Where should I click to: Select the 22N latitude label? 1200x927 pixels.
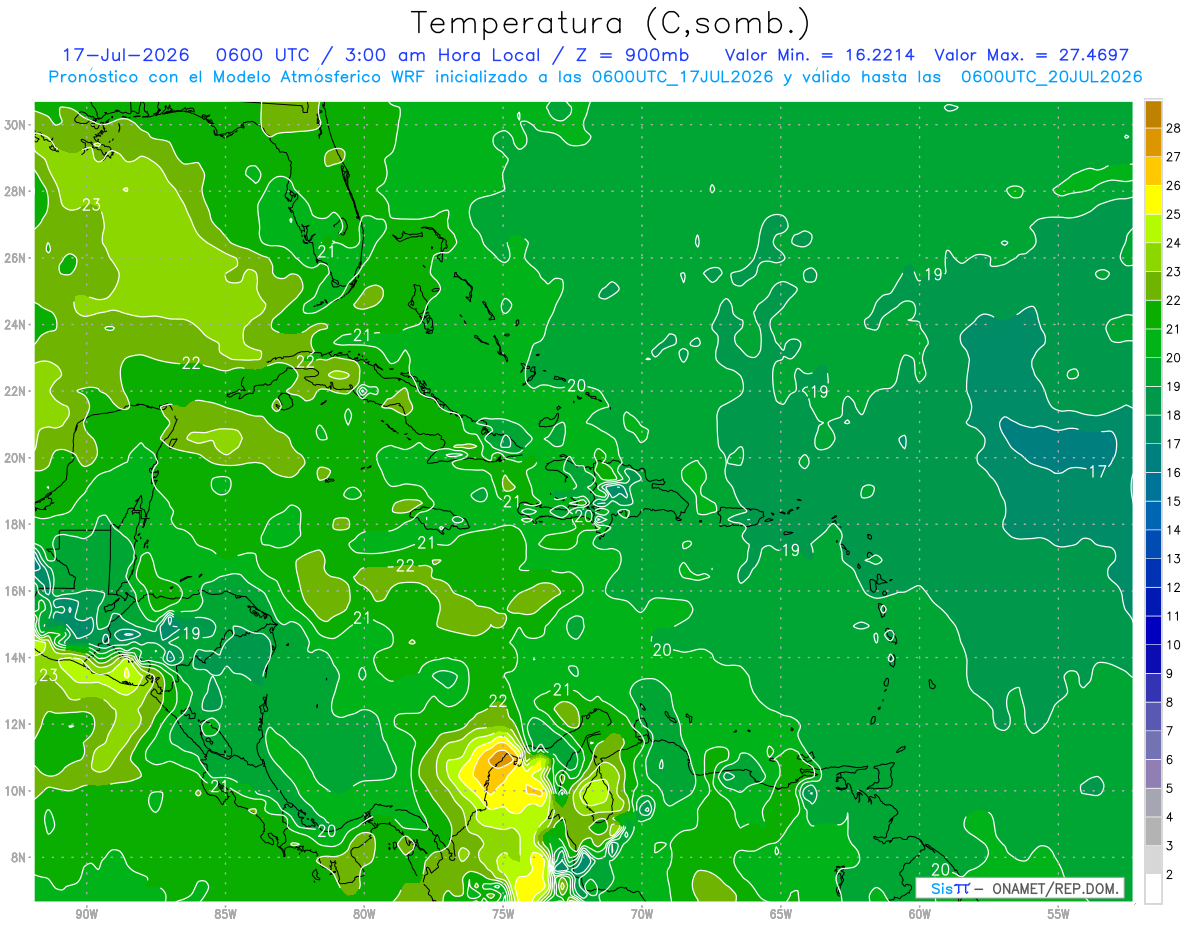(x=15, y=391)
